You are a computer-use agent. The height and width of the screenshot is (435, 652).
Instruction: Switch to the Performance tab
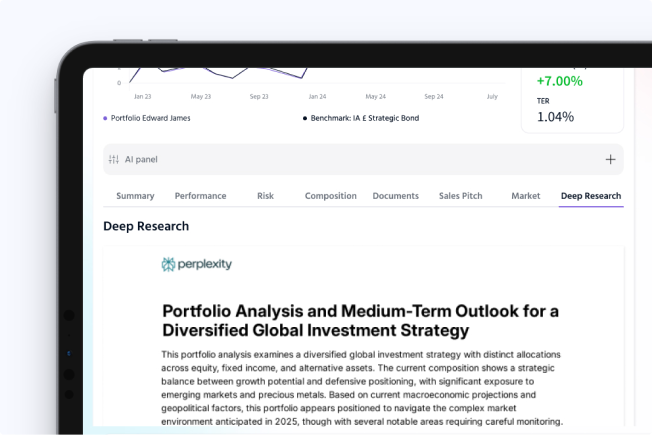(x=200, y=196)
